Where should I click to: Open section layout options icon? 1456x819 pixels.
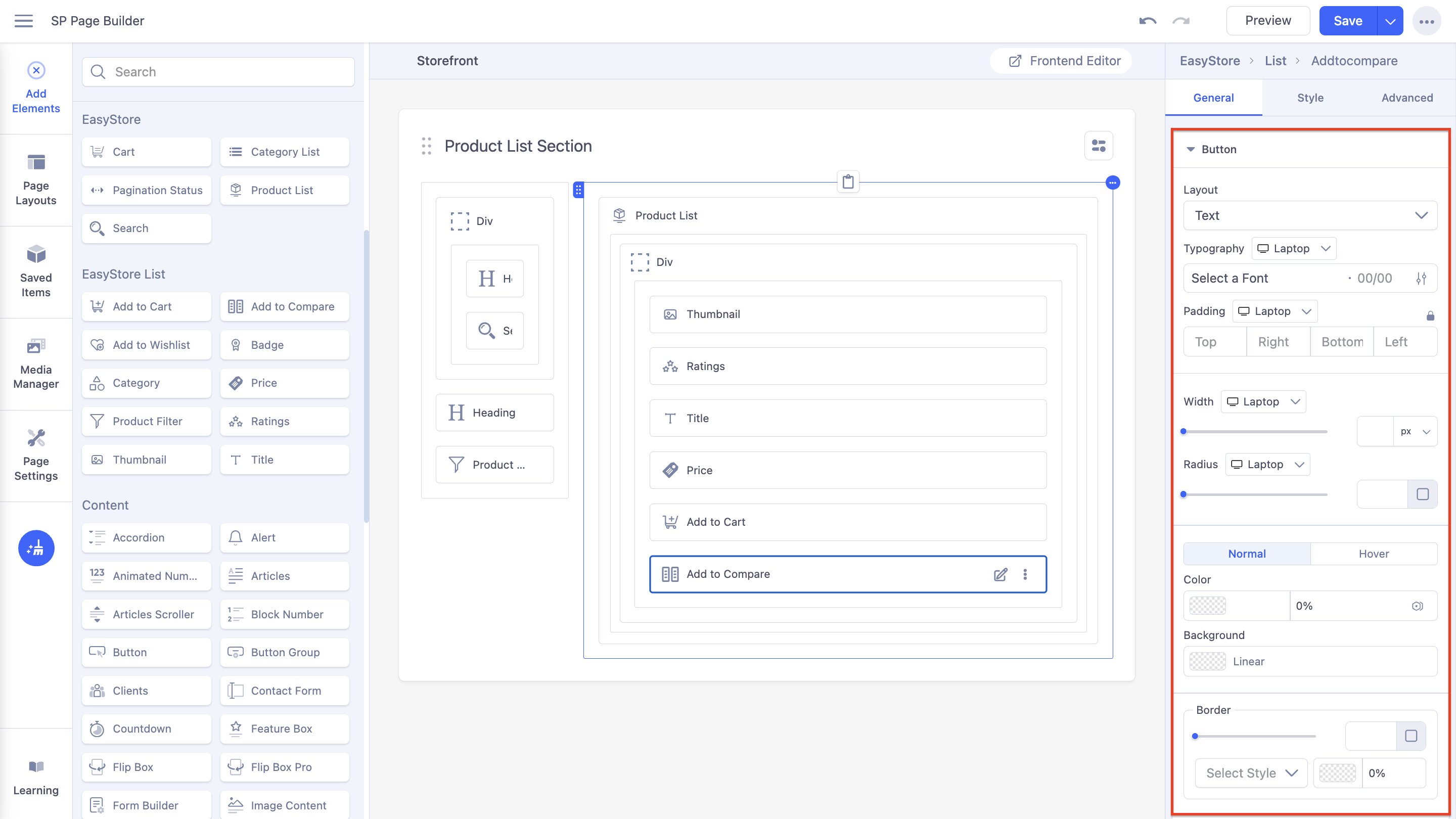[x=1099, y=146]
